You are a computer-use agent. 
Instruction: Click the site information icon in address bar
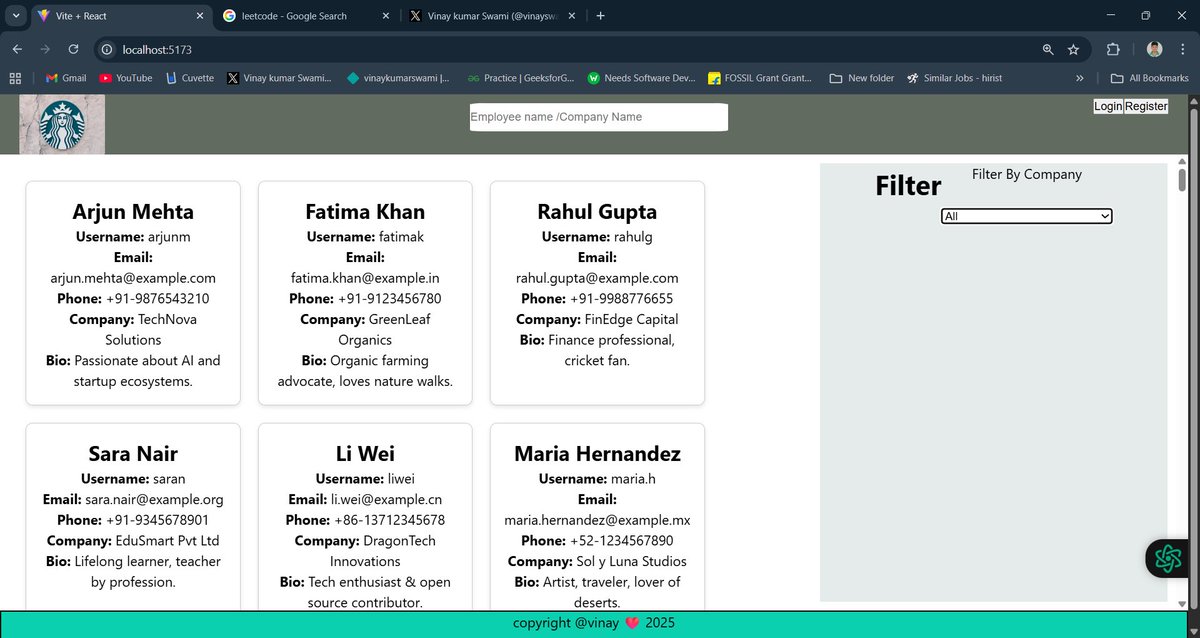[x=108, y=49]
